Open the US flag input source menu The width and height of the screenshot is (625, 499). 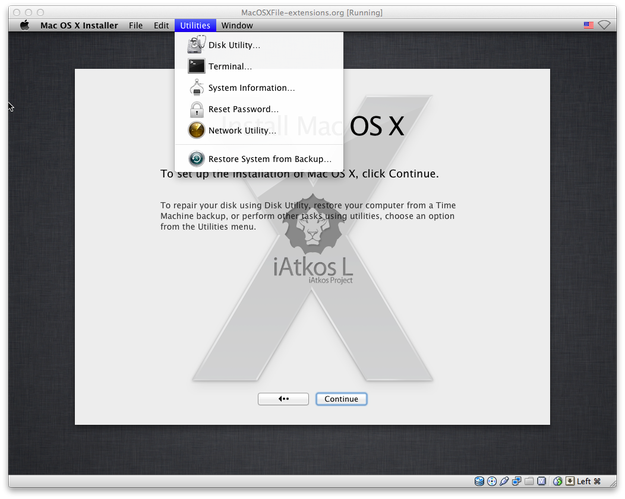(x=588, y=25)
